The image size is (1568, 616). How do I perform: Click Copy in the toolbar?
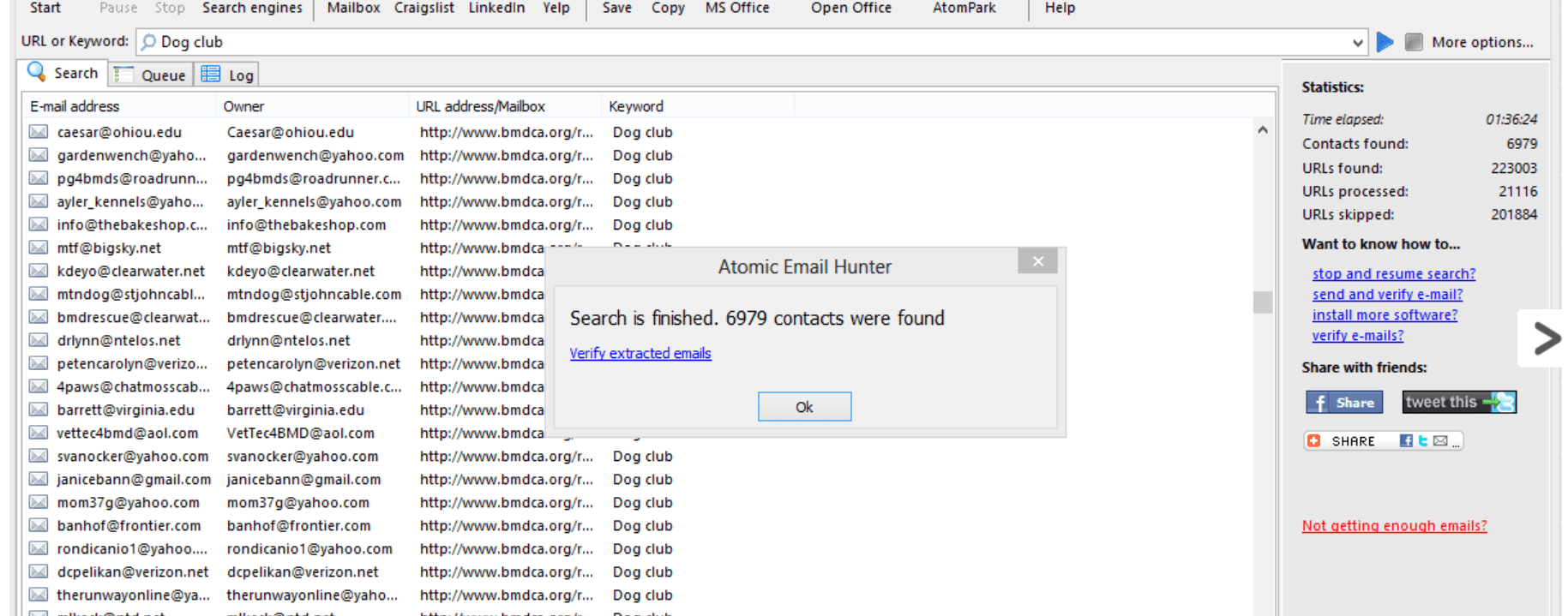click(x=668, y=8)
